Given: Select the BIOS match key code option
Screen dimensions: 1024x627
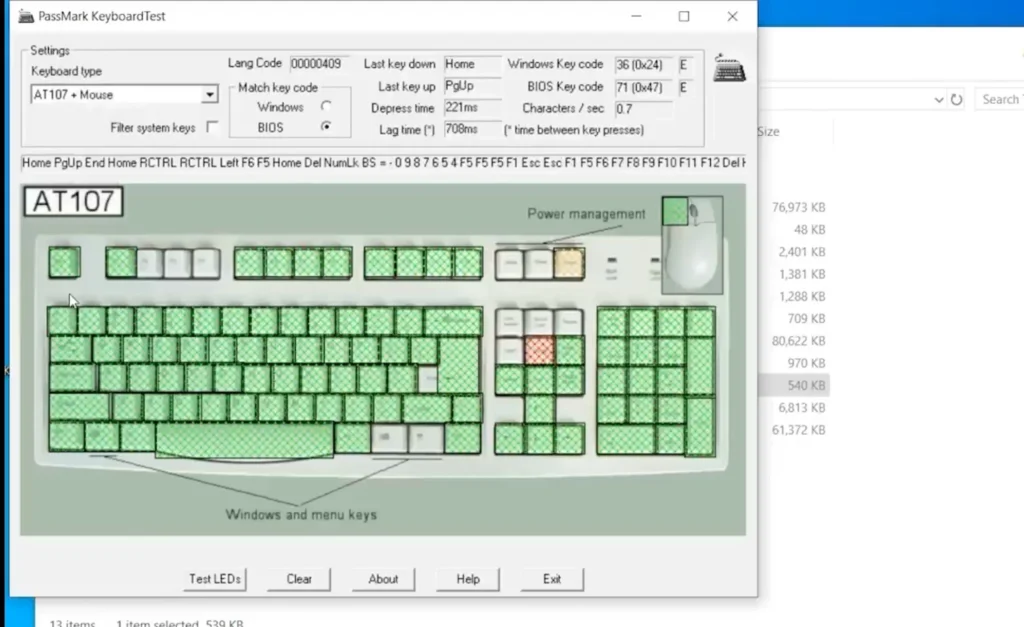Looking at the screenshot, I should tap(325, 127).
